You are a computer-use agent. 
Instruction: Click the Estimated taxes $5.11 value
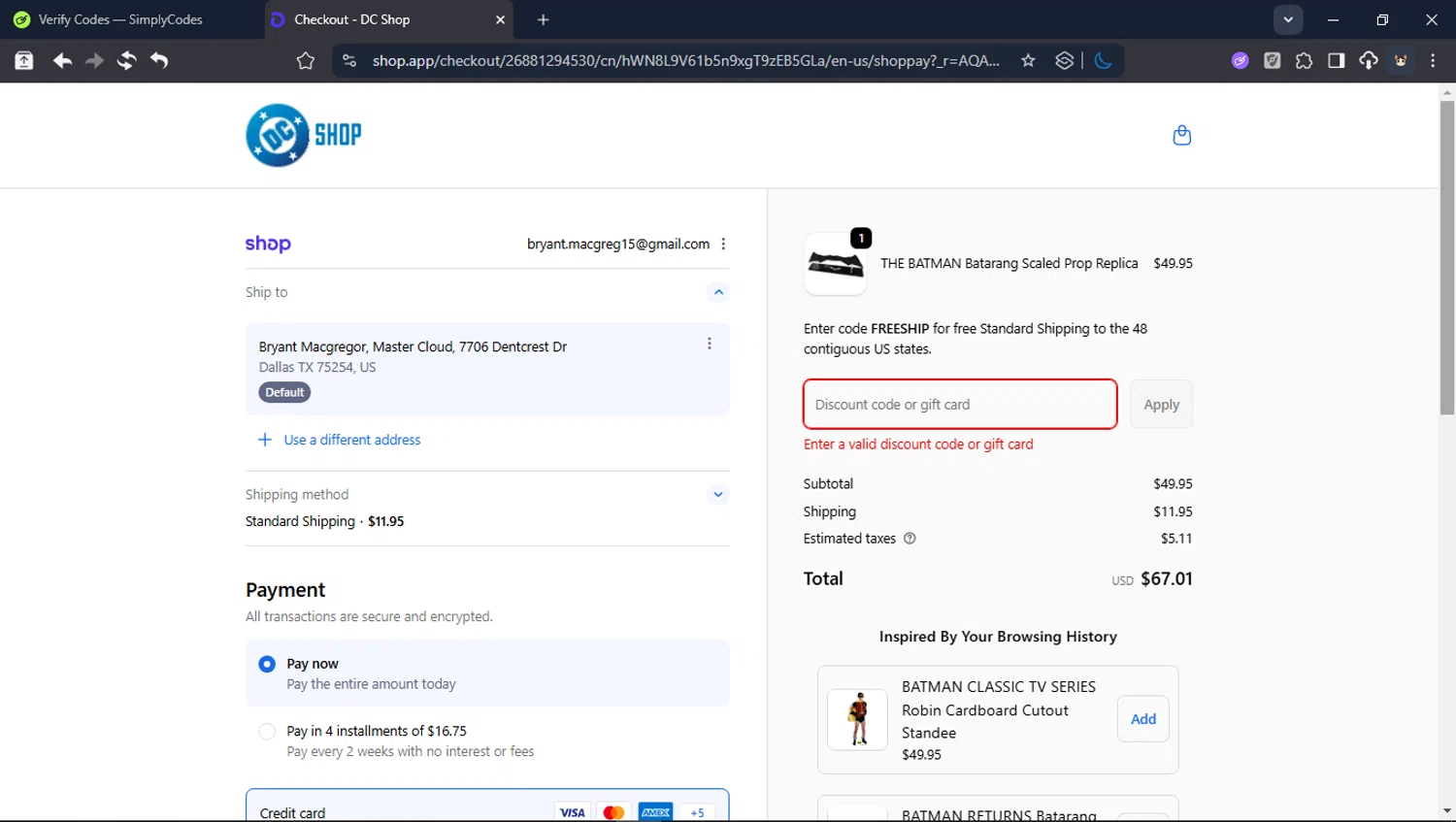(1176, 539)
